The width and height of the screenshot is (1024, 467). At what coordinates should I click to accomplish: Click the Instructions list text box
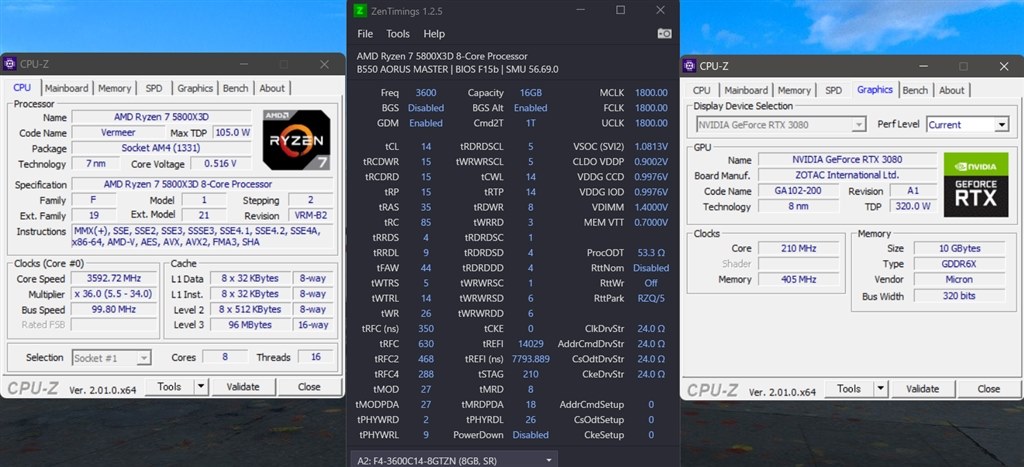coord(202,236)
